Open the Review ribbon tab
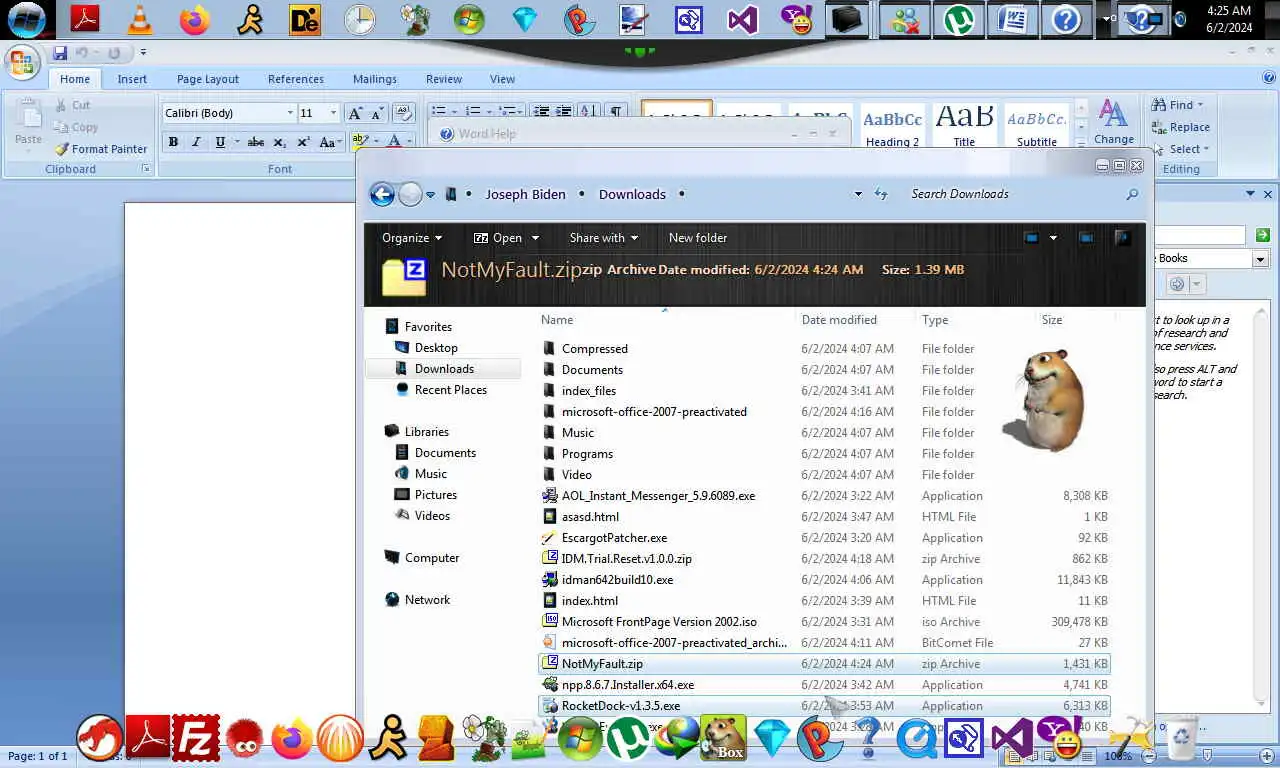The width and height of the screenshot is (1280, 768). pos(444,79)
